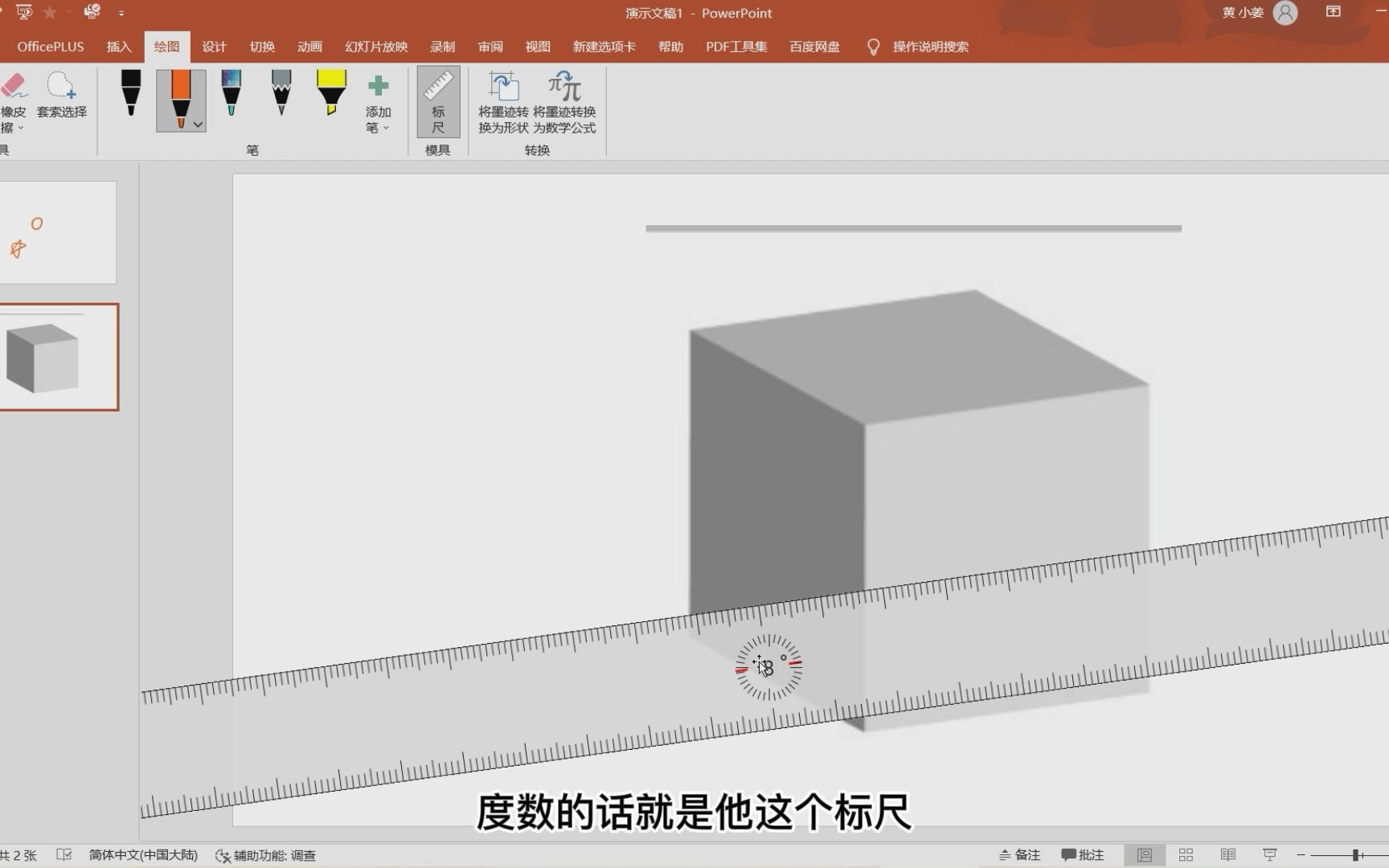This screenshot has height=868, width=1389.
Task: Toggle the Ruler (标尺) stencil
Action: (438, 102)
